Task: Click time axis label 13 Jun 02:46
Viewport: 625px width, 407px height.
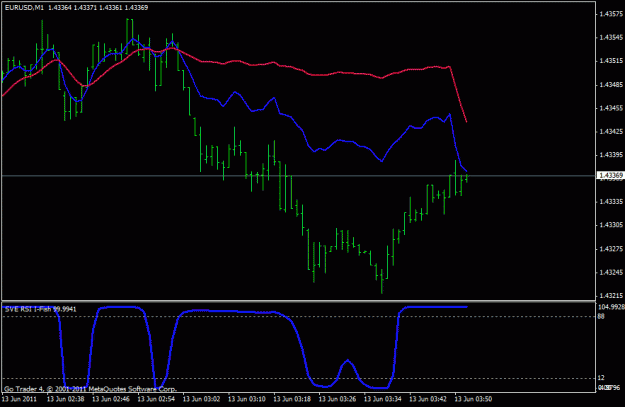Action: point(111,399)
